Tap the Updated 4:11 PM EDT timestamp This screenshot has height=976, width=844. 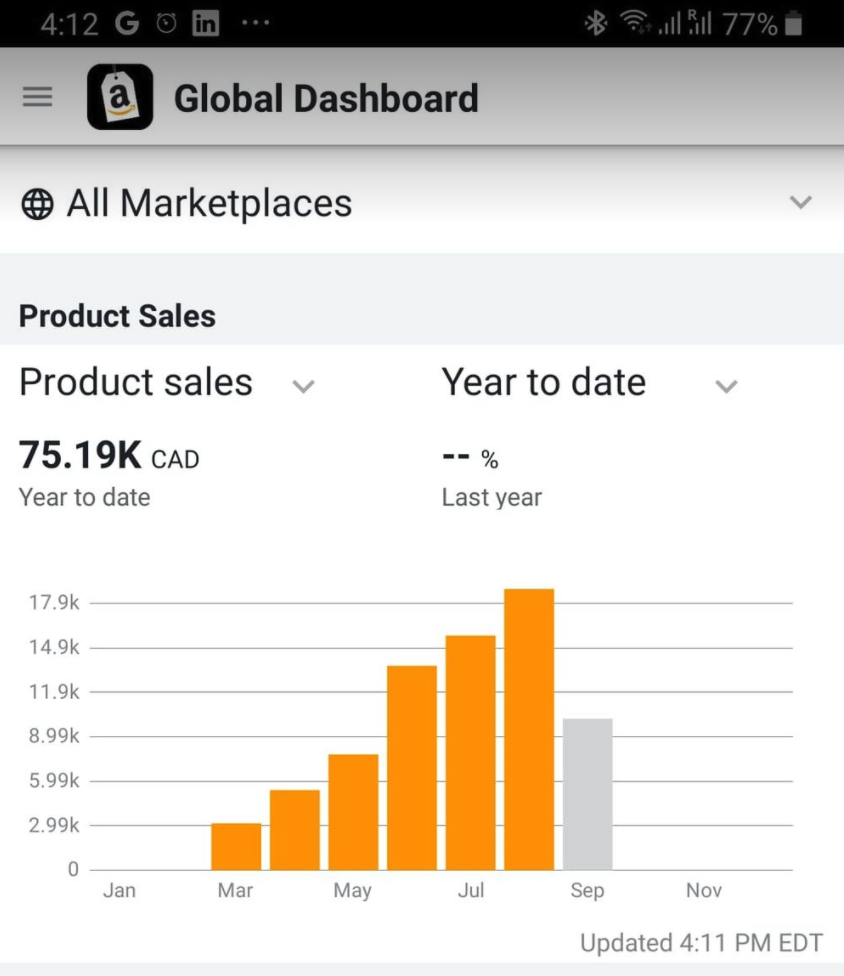coord(701,942)
